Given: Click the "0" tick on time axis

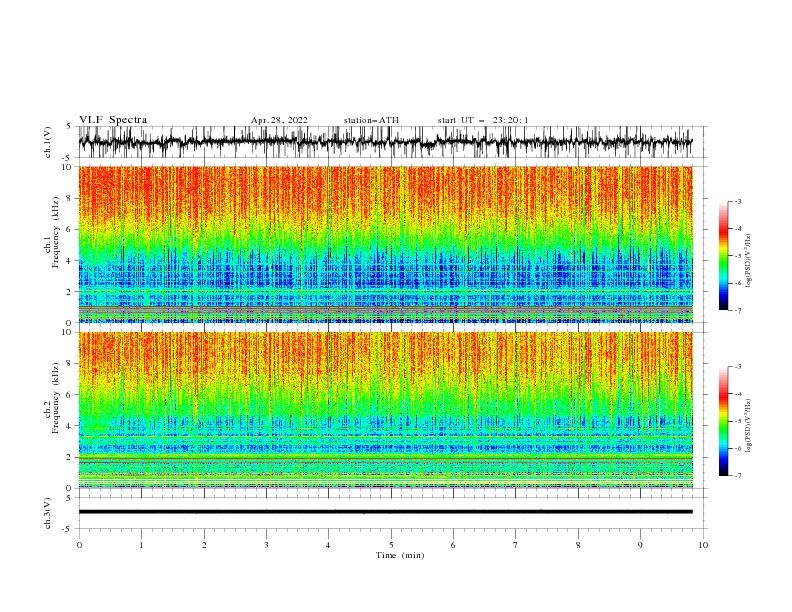Looking at the screenshot, I should coord(79,545).
